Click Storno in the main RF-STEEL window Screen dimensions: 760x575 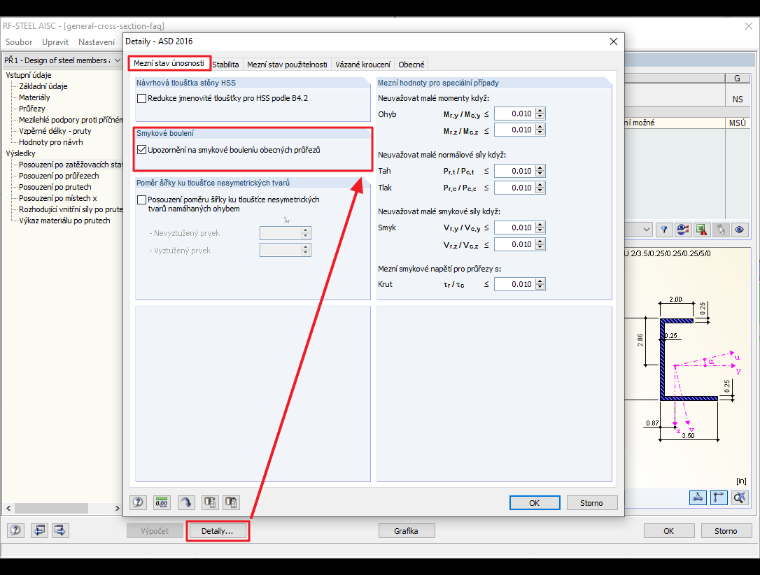pos(726,531)
